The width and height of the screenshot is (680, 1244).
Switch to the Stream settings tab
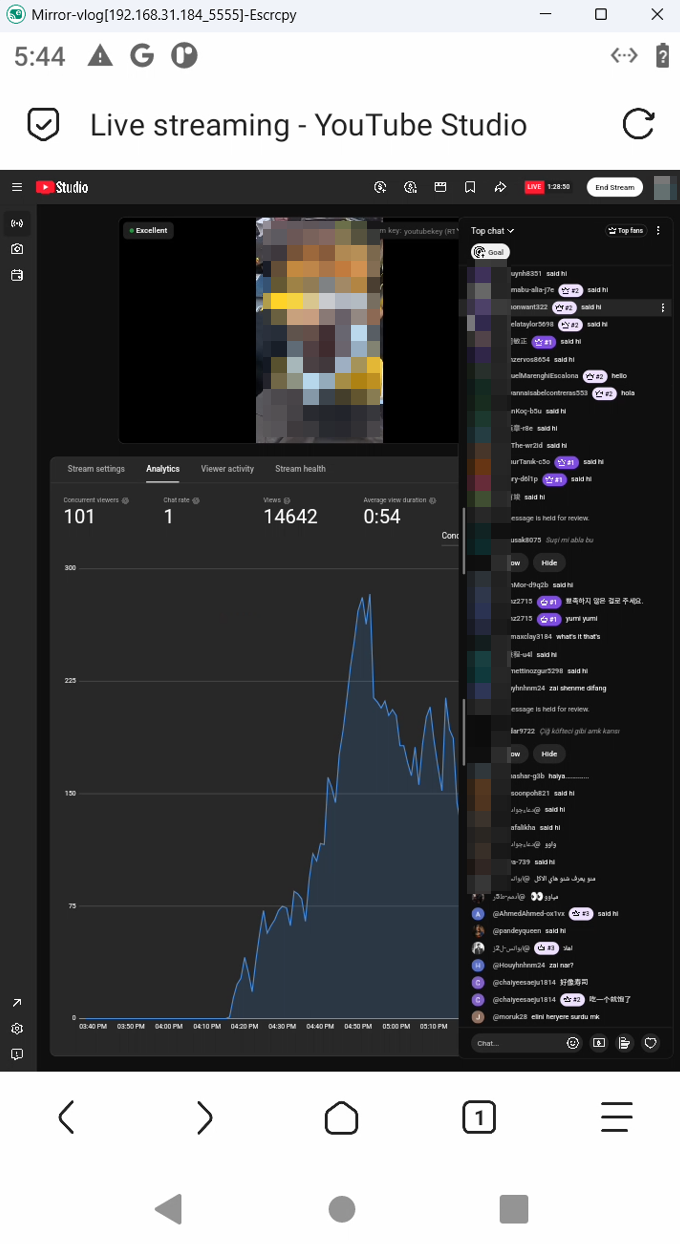96,469
